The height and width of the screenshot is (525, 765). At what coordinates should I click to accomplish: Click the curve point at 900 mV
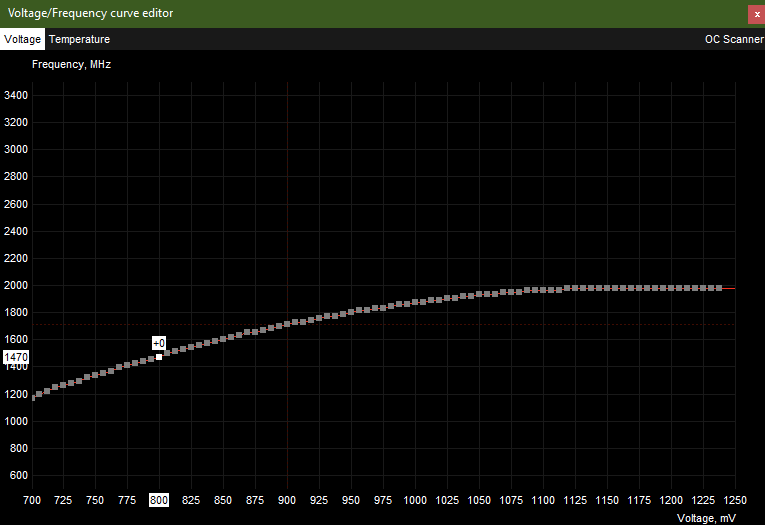click(287, 324)
